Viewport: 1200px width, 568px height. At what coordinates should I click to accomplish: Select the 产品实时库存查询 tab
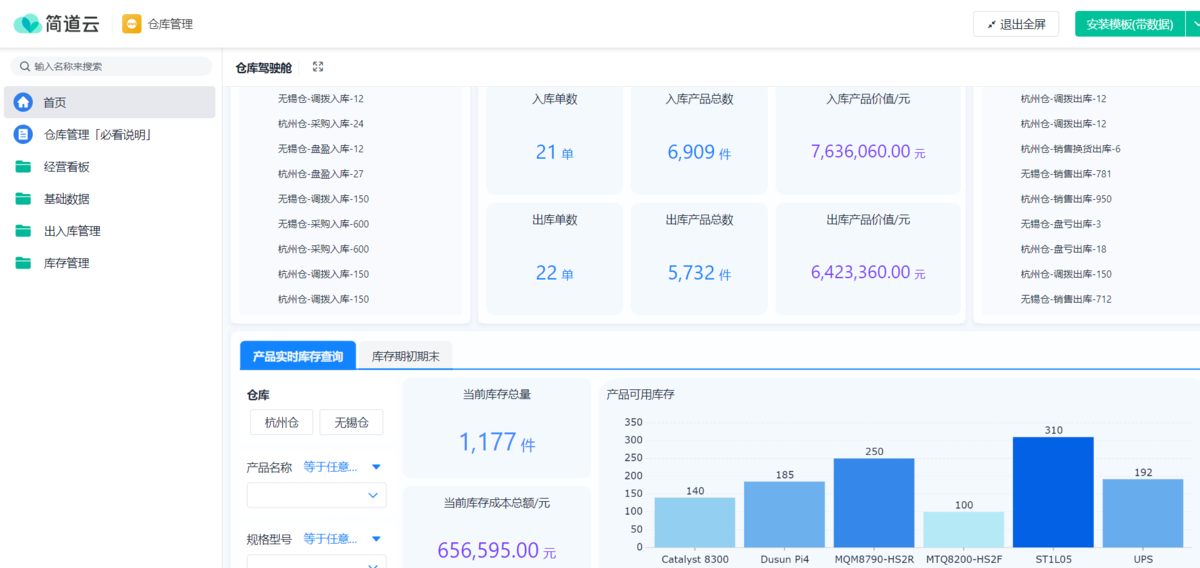(298, 356)
